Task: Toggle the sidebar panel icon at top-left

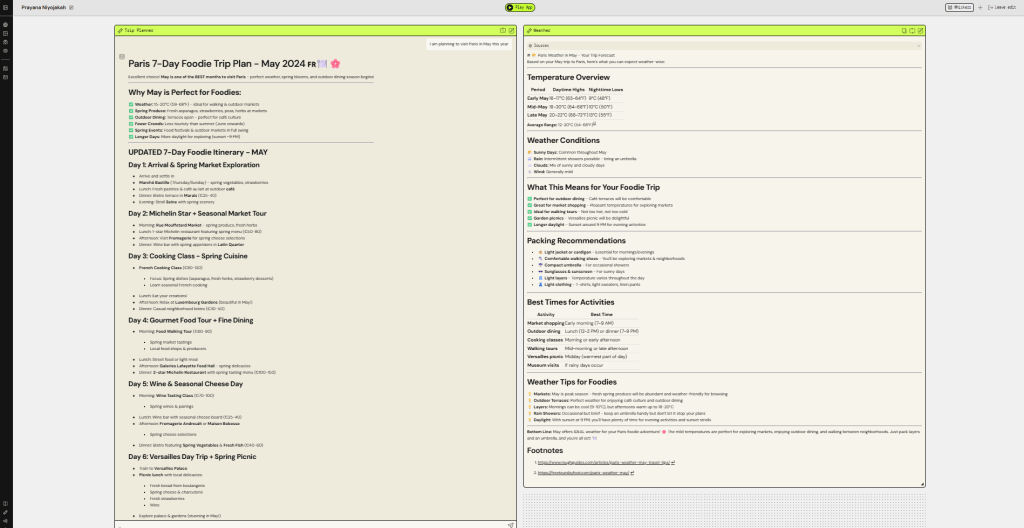Action: point(6,7)
